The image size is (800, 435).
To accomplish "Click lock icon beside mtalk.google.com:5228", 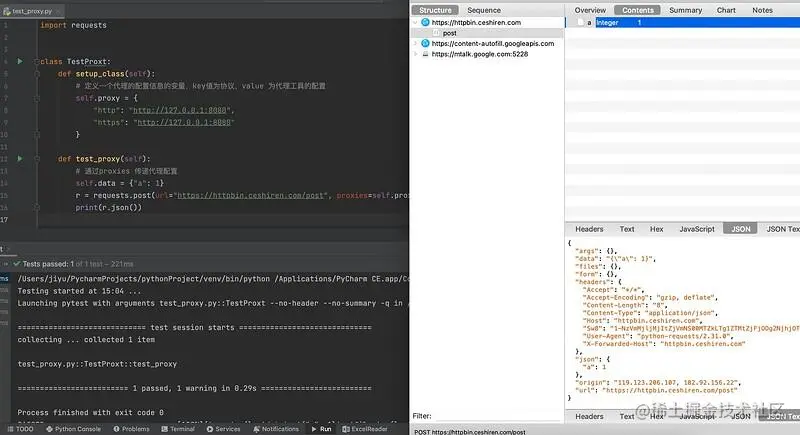I will pos(425,54).
